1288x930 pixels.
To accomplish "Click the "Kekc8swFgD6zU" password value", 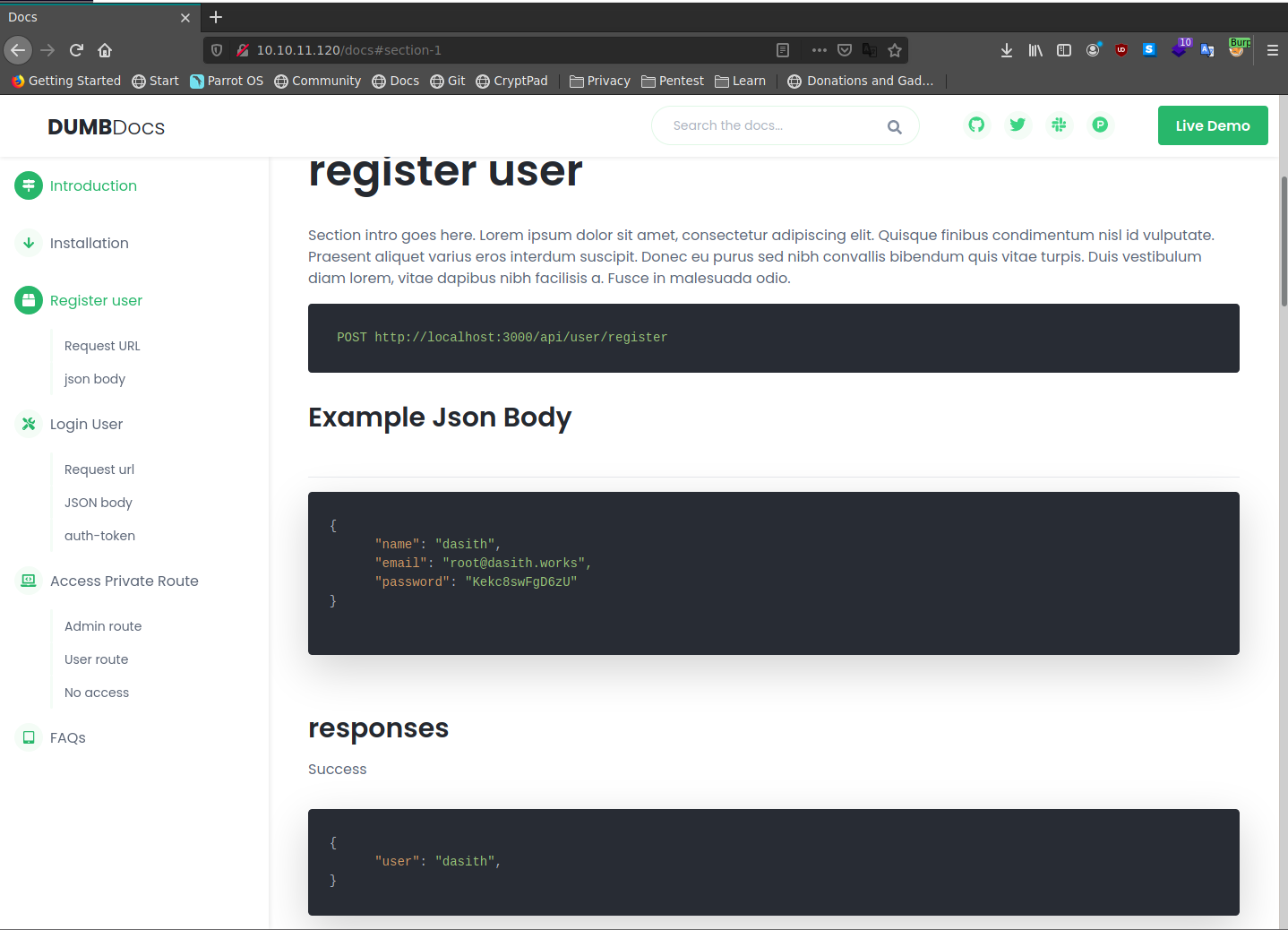I will [x=521, y=581].
